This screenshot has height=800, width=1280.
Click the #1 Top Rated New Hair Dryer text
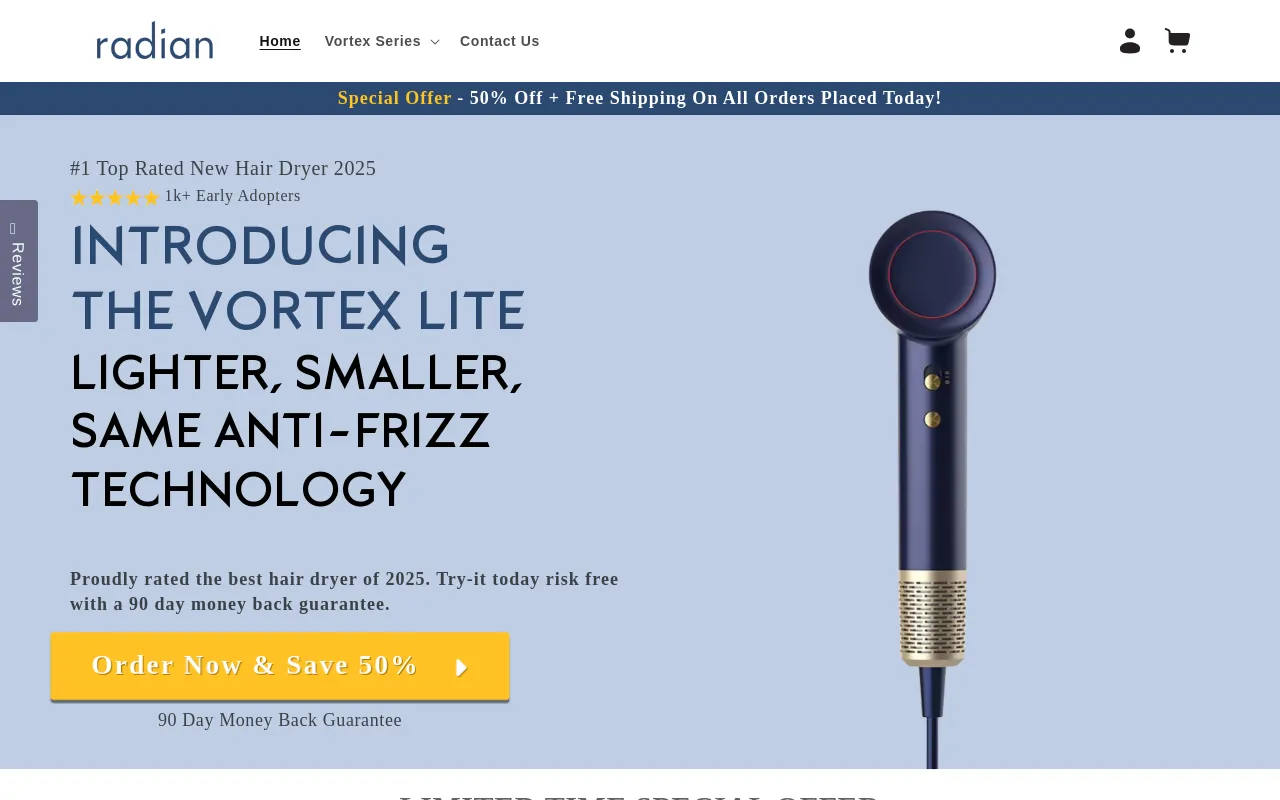223,168
